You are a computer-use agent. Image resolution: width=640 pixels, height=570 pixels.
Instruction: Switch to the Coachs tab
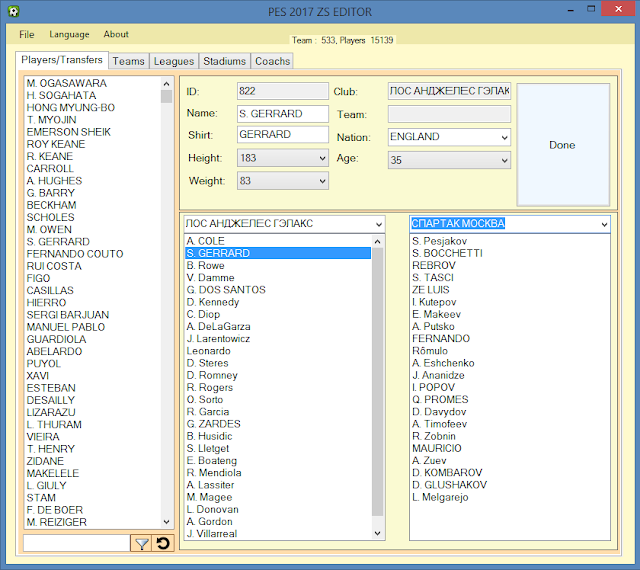tap(272, 61)
